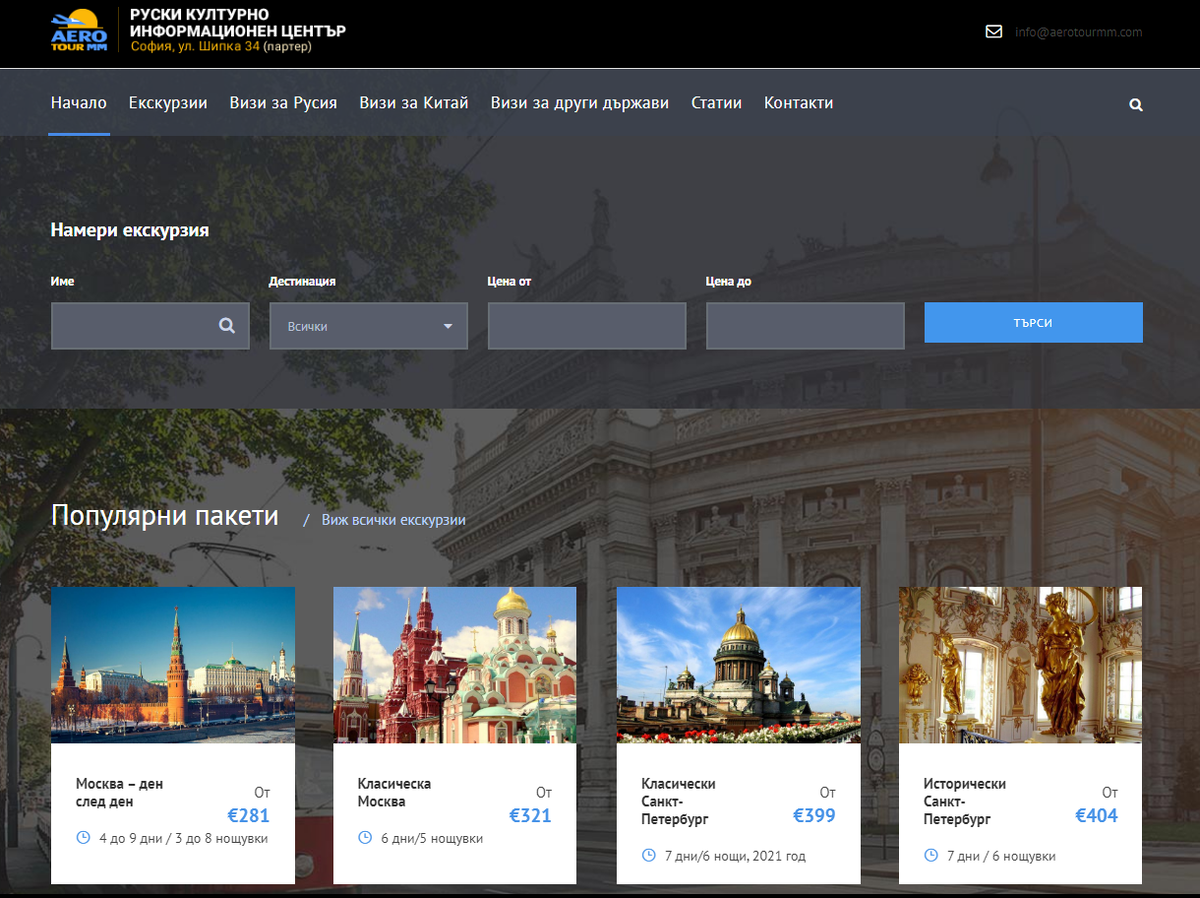Click the info@aerotourmm.com email link
The width and height of the screenshot is (1200, 898).
point(1078,32)
